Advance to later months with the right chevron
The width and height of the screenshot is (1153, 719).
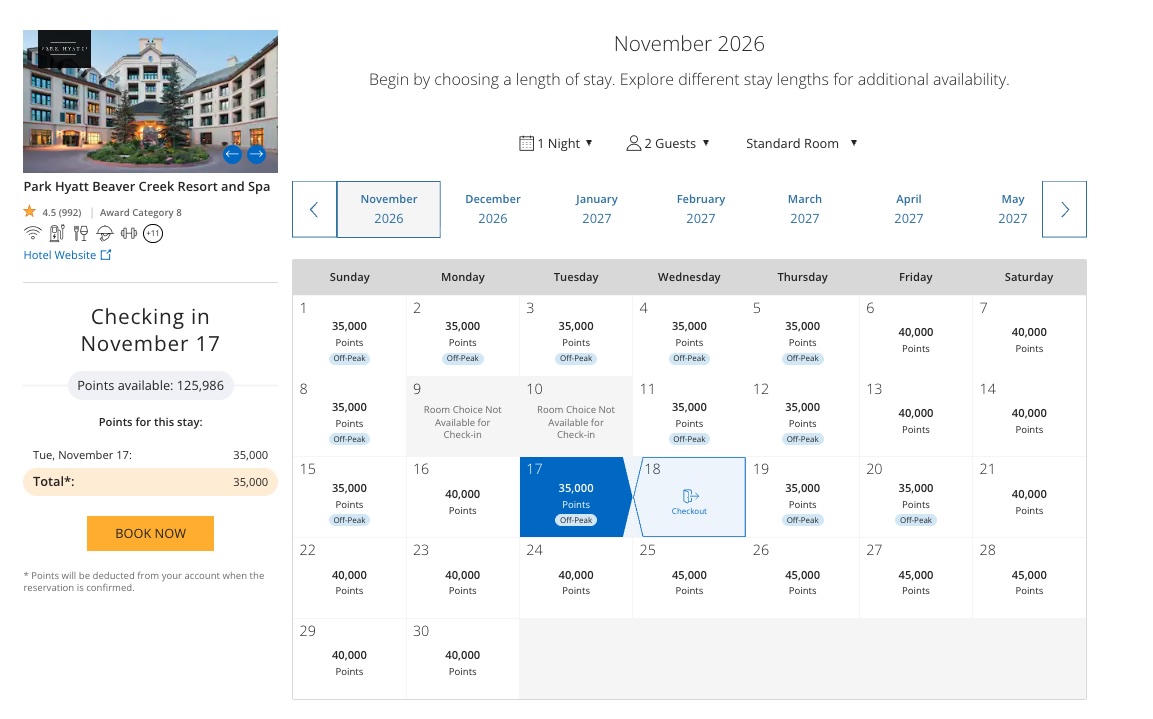1064,210
